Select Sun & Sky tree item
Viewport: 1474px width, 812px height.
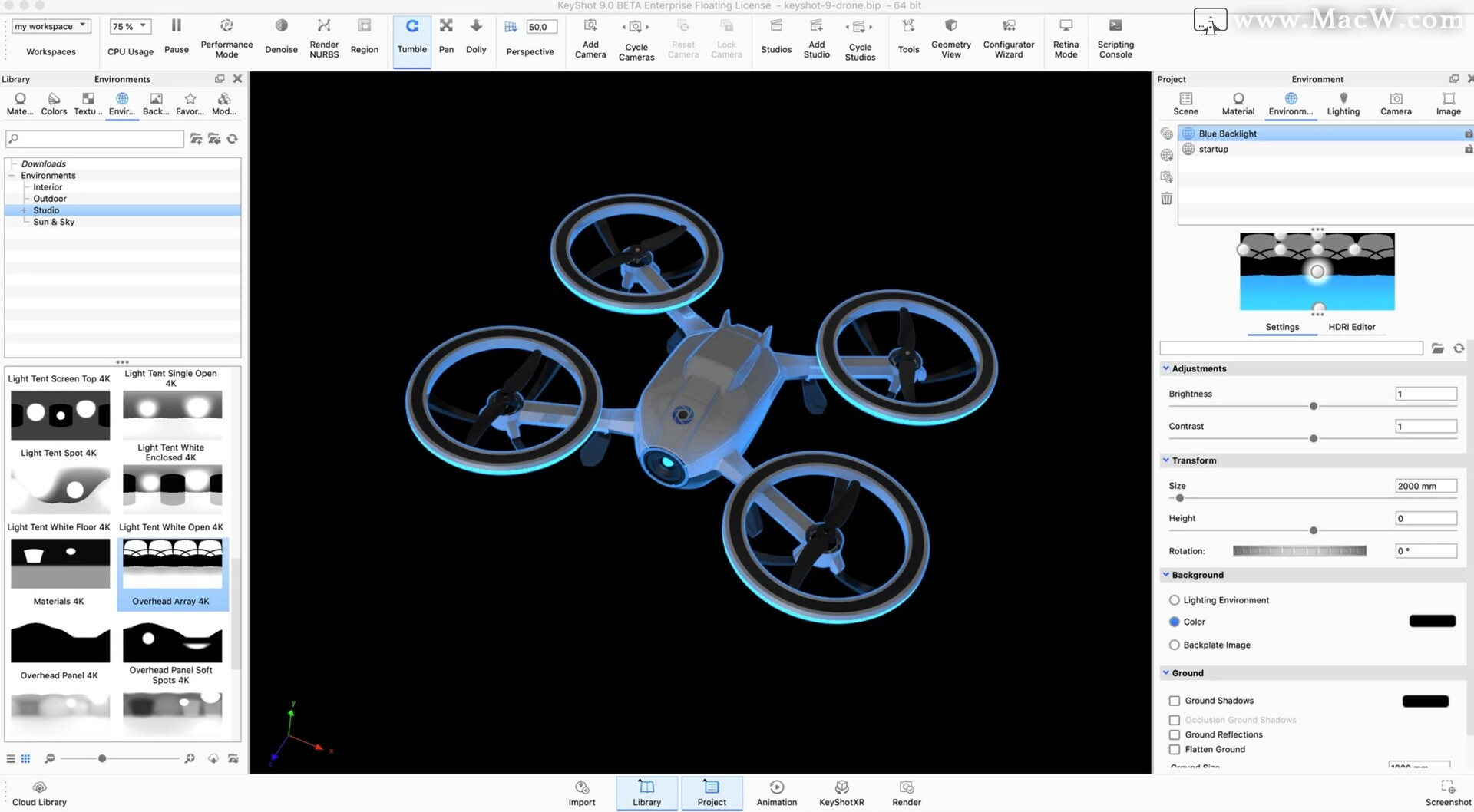click(54, 222)
